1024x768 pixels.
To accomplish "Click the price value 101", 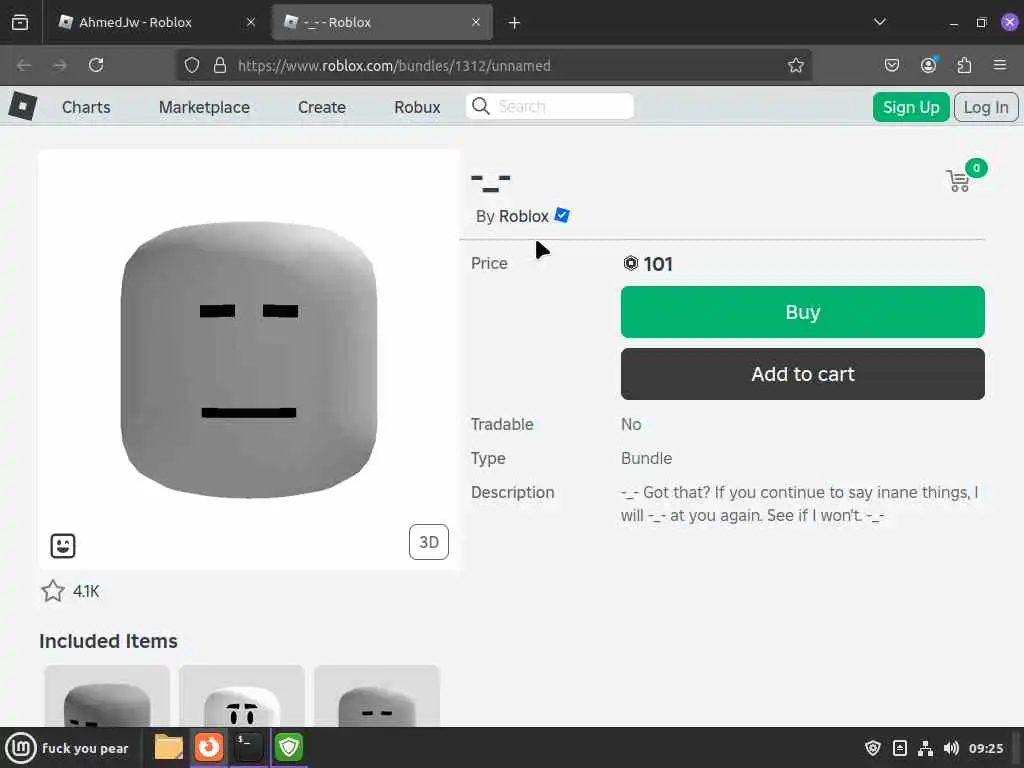I will [x=658, y=264].
